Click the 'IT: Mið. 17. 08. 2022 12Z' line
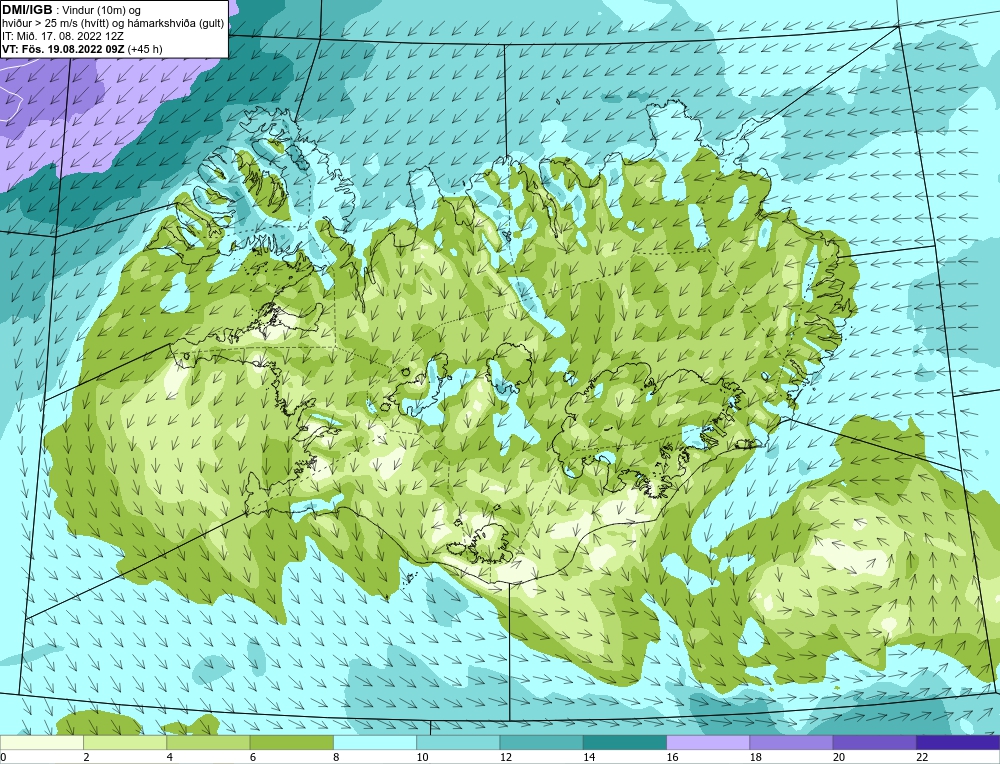1000x764 pixels. pyautogui.click(x=62, y=36)
